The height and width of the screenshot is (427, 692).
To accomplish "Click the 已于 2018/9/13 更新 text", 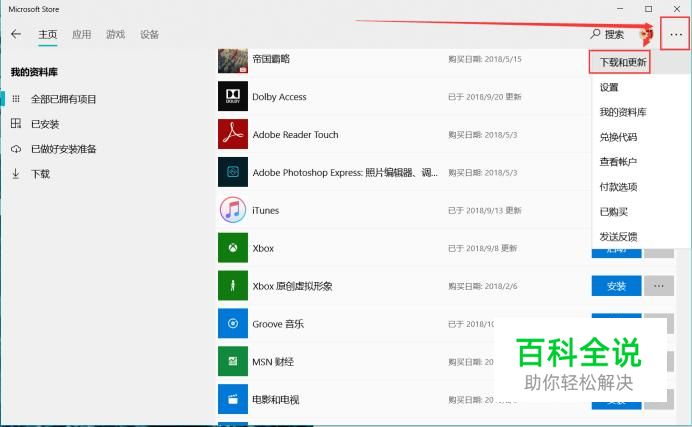I will (x=485, y=210).
